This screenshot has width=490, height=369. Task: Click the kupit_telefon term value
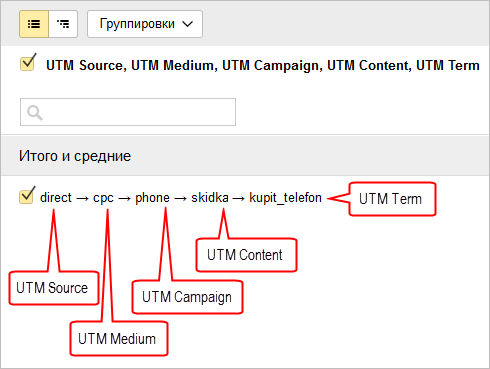click(x=285, y=198)
